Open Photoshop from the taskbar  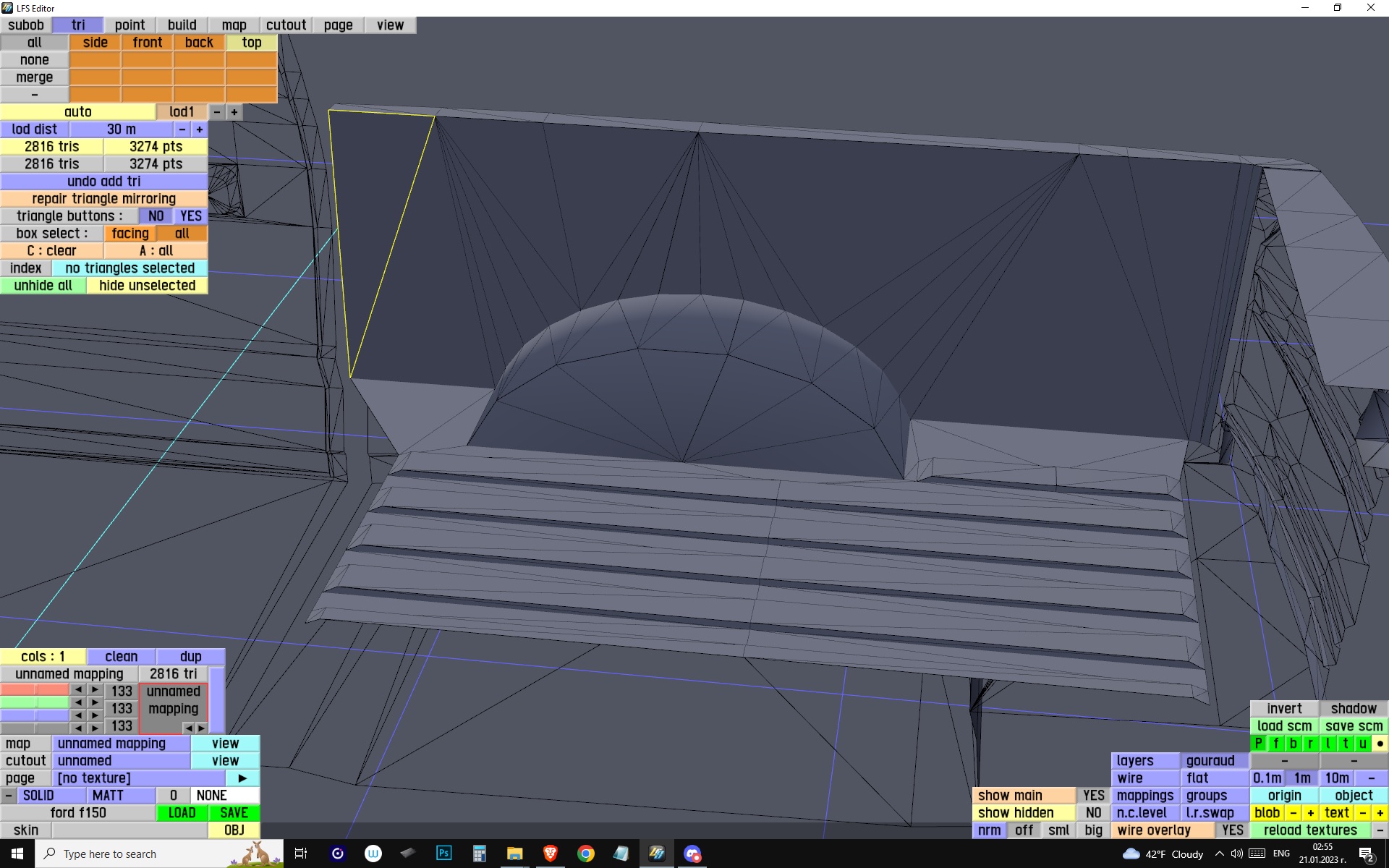tap(443, 854)
